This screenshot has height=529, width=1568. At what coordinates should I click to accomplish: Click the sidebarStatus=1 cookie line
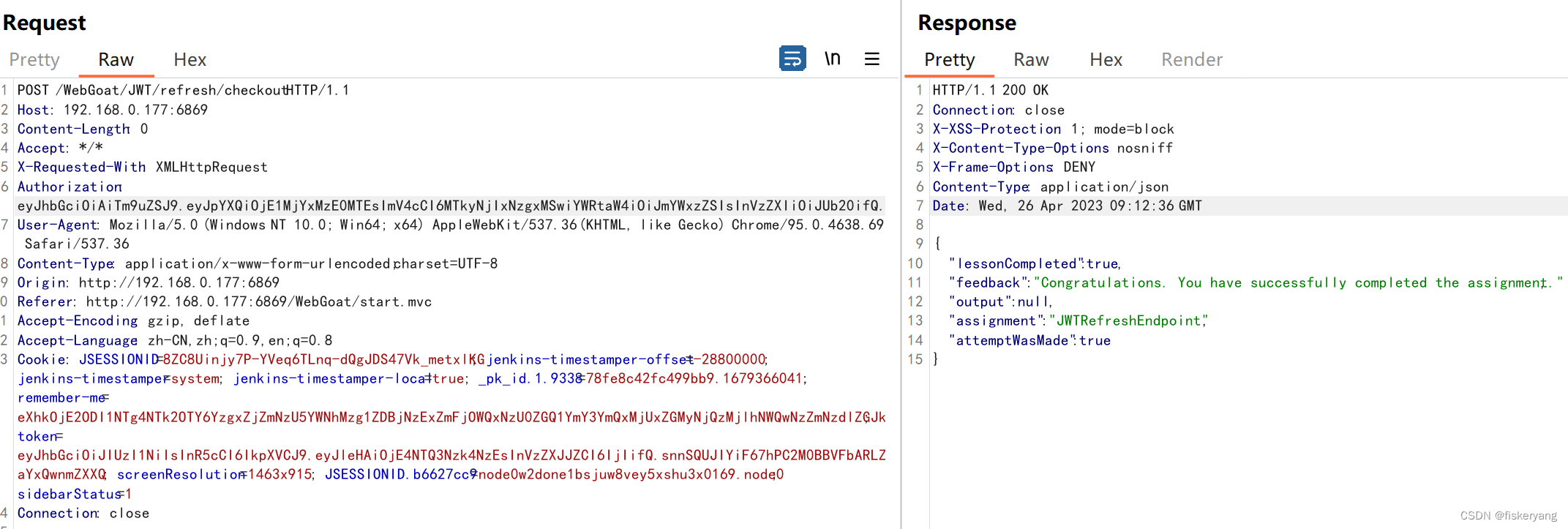[x=75, y=494]
